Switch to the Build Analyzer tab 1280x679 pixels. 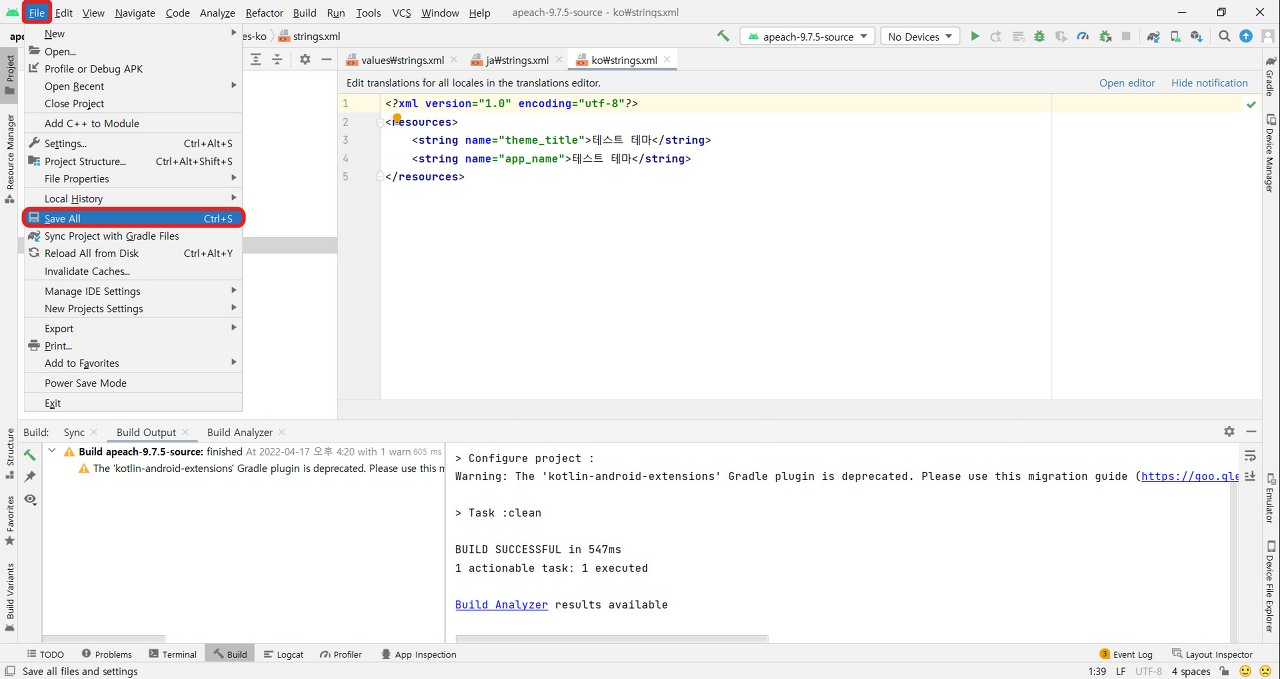[x=240, y=432]
